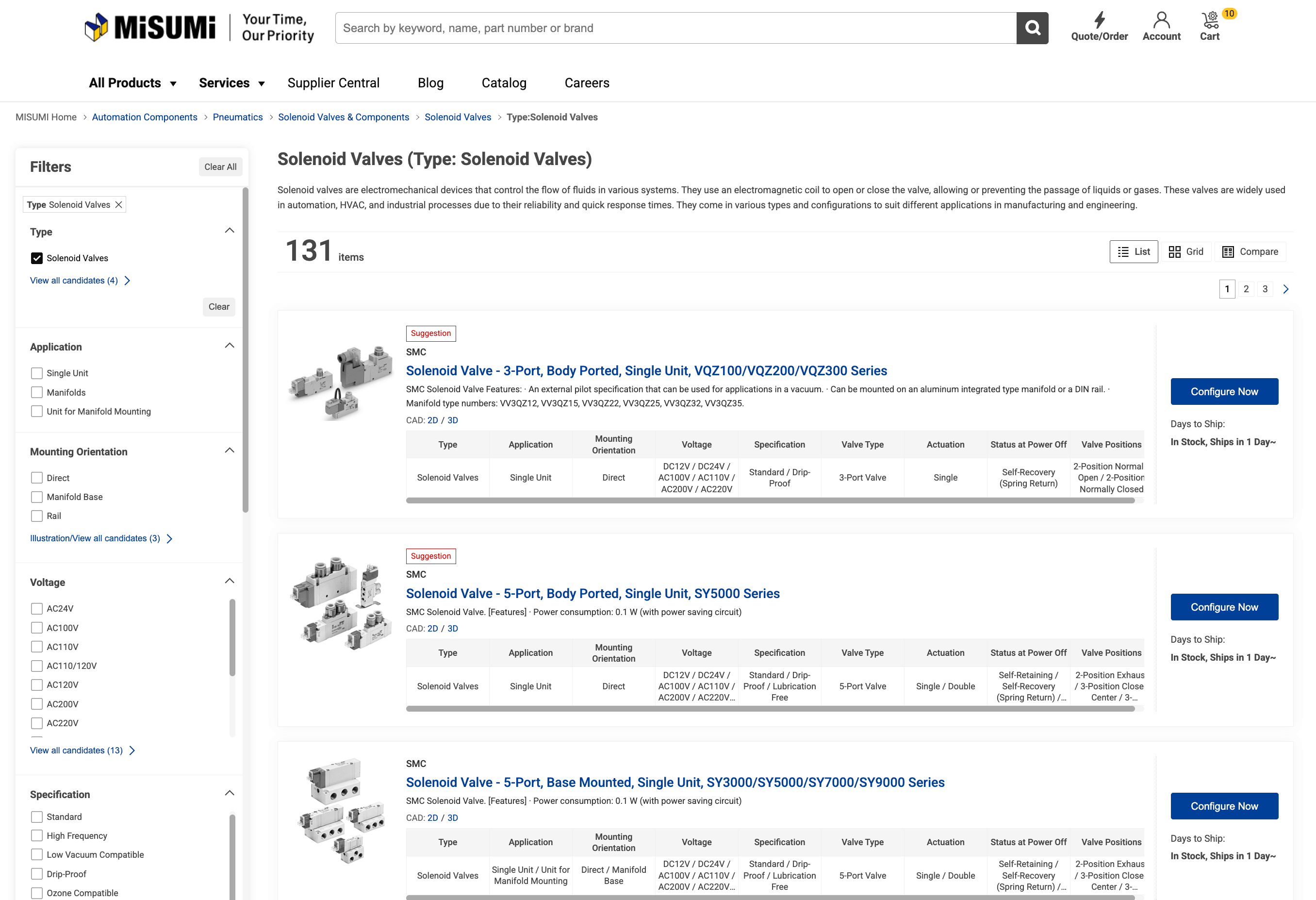Check the Direct mounting filter
This screenshot has height=900, width=1316.
37,478
